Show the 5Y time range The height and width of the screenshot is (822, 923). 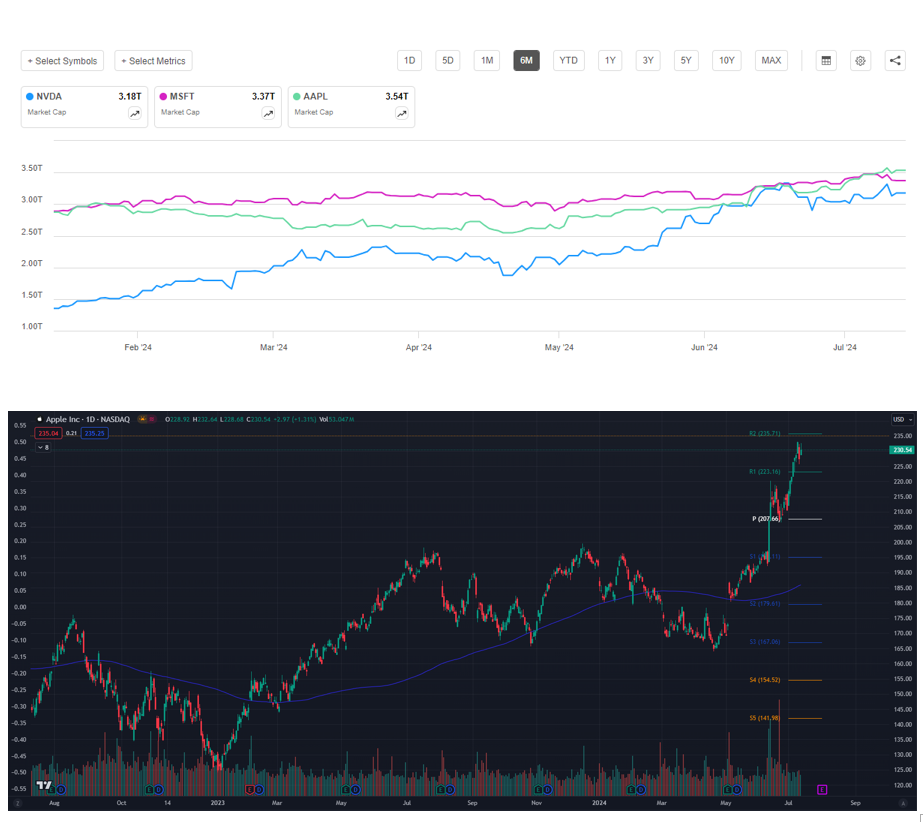[x=686, y=61]
